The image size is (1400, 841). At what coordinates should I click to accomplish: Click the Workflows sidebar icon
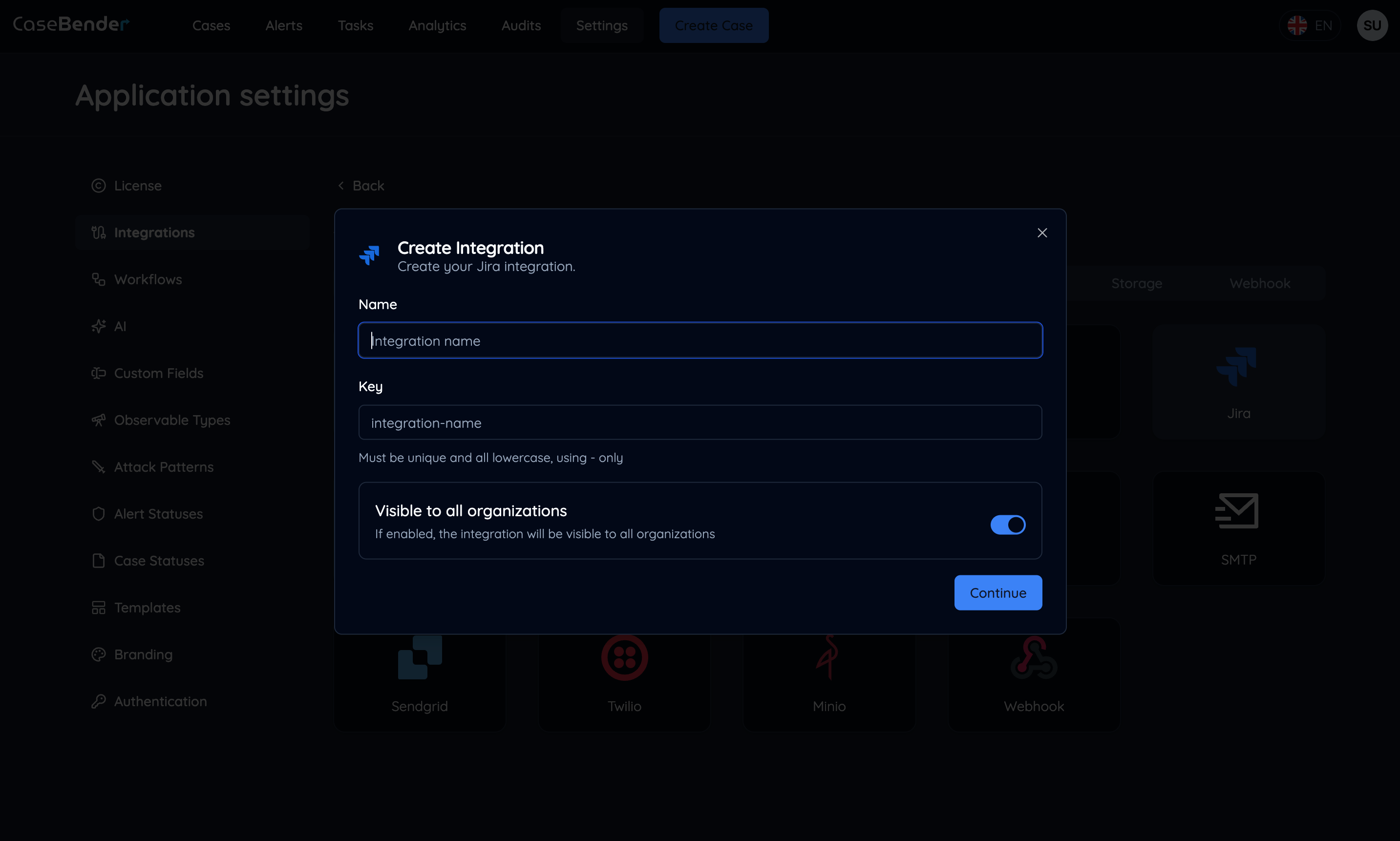(99, 279)
